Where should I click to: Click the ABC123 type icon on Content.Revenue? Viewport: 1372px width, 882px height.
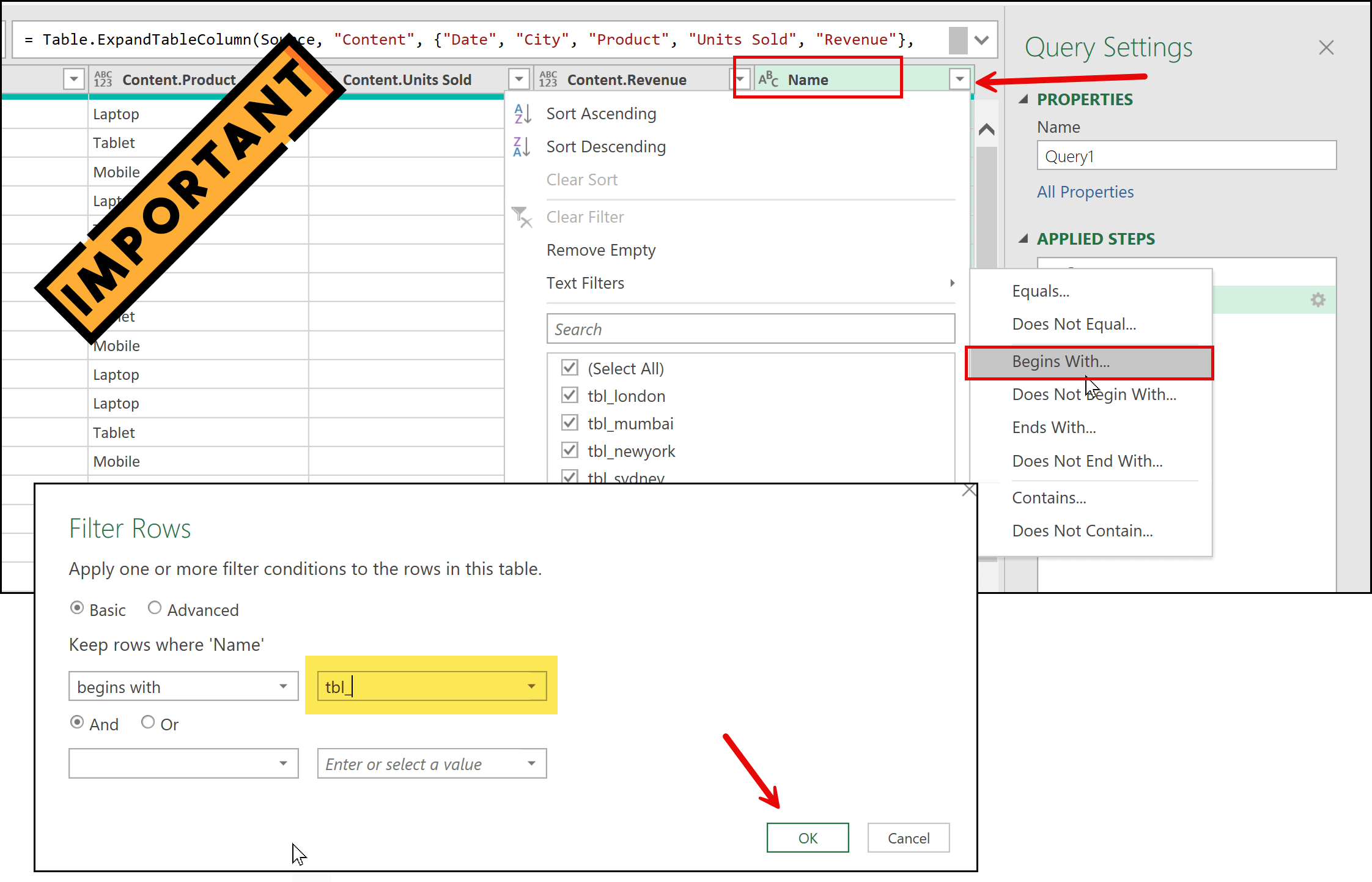coord(548,80)
